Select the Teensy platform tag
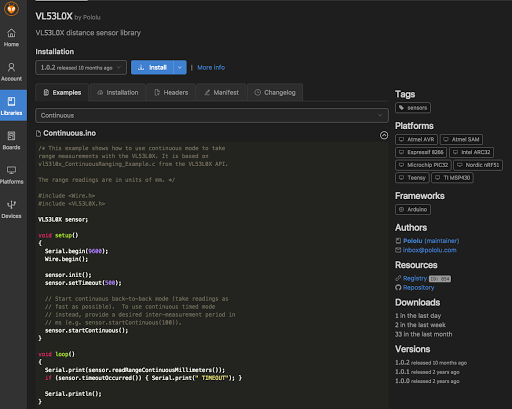 pos(412,178)
